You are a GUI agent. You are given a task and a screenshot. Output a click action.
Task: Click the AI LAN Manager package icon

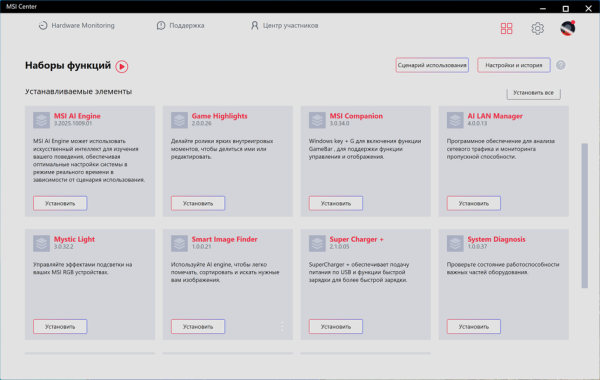click(x=455, y=120)
